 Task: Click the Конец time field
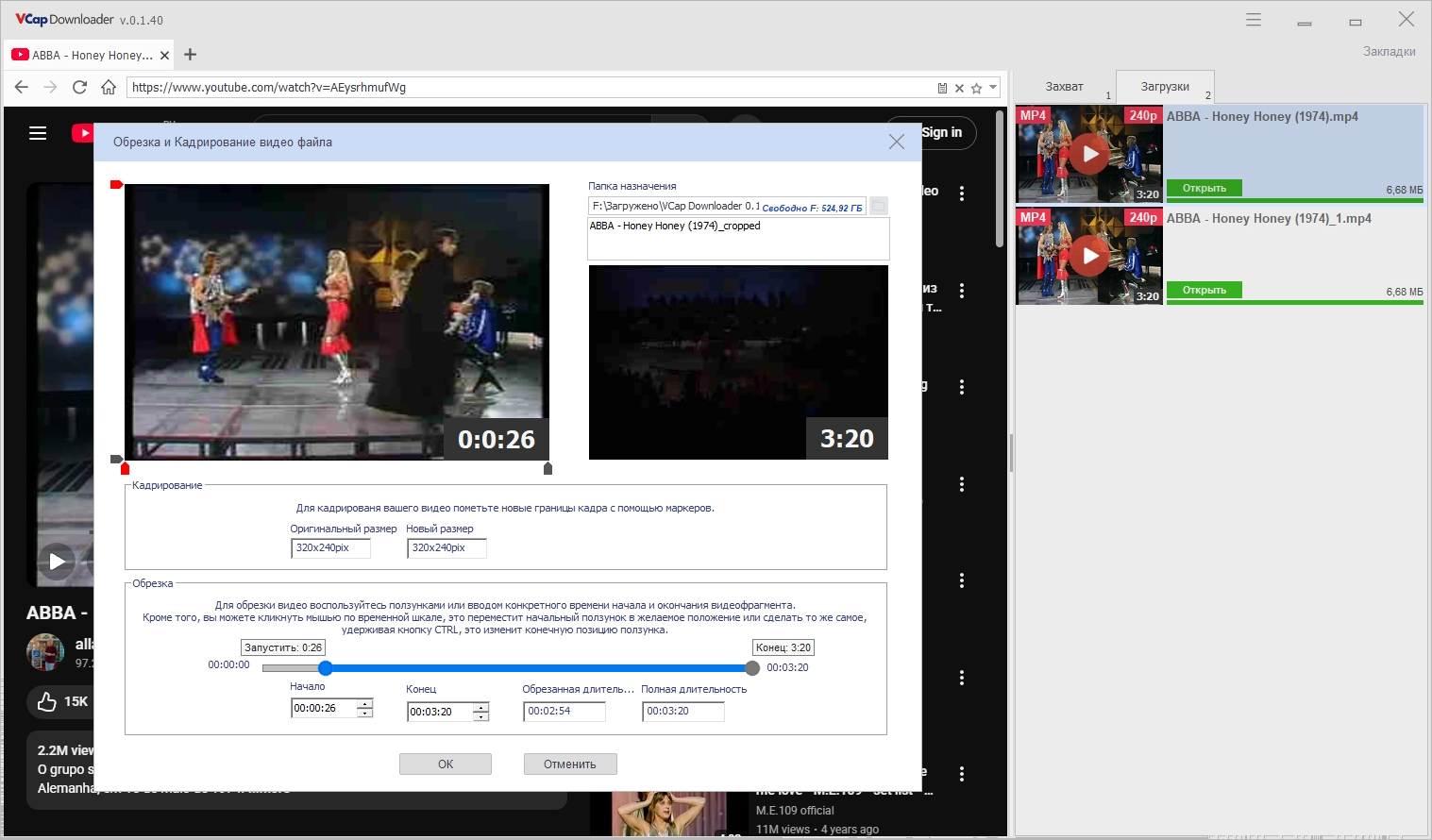tap(440, 712)
